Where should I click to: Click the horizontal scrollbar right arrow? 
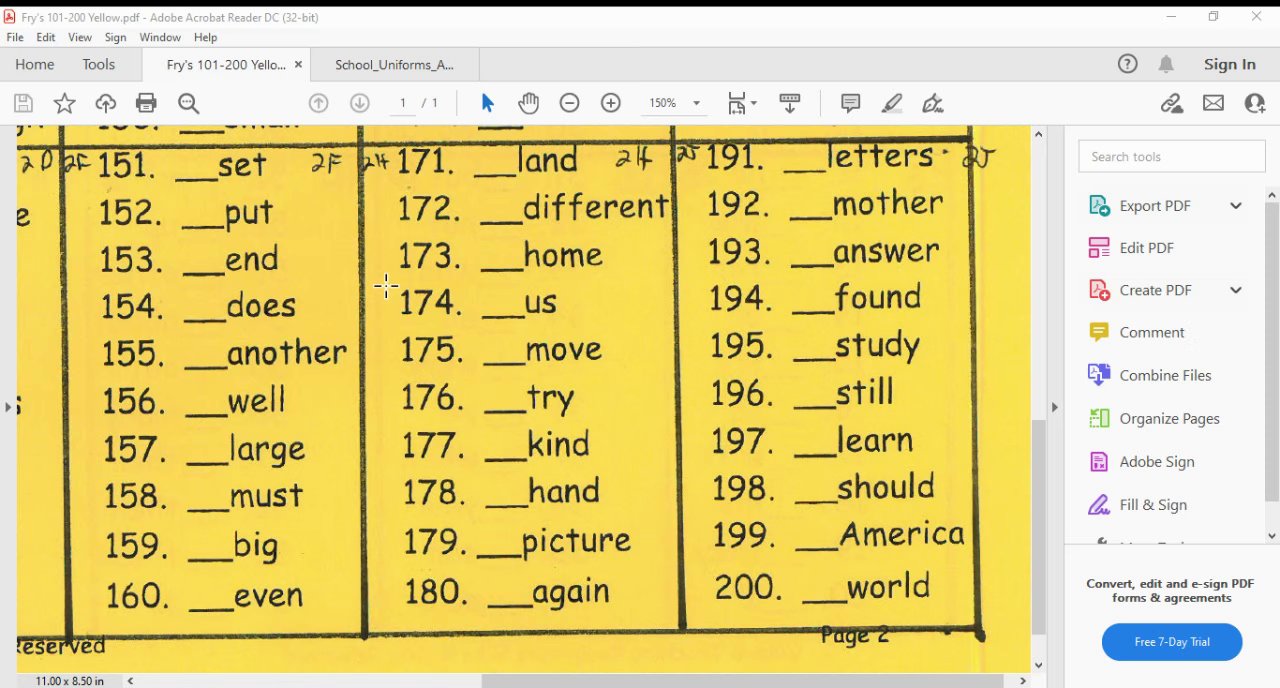(1023, 681)
